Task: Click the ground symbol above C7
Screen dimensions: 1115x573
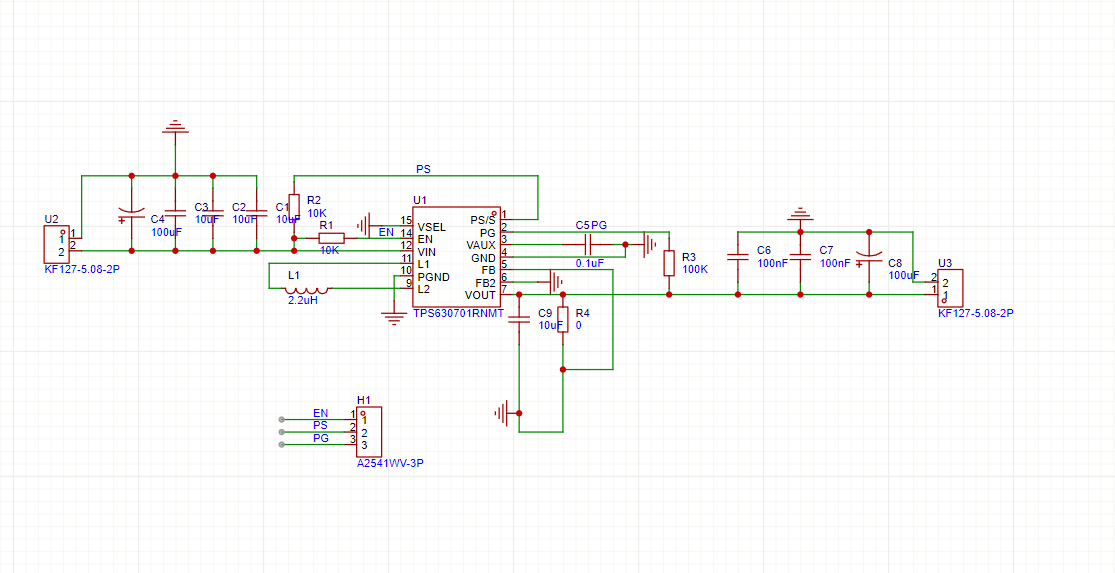Action: [x=799, y=215]
